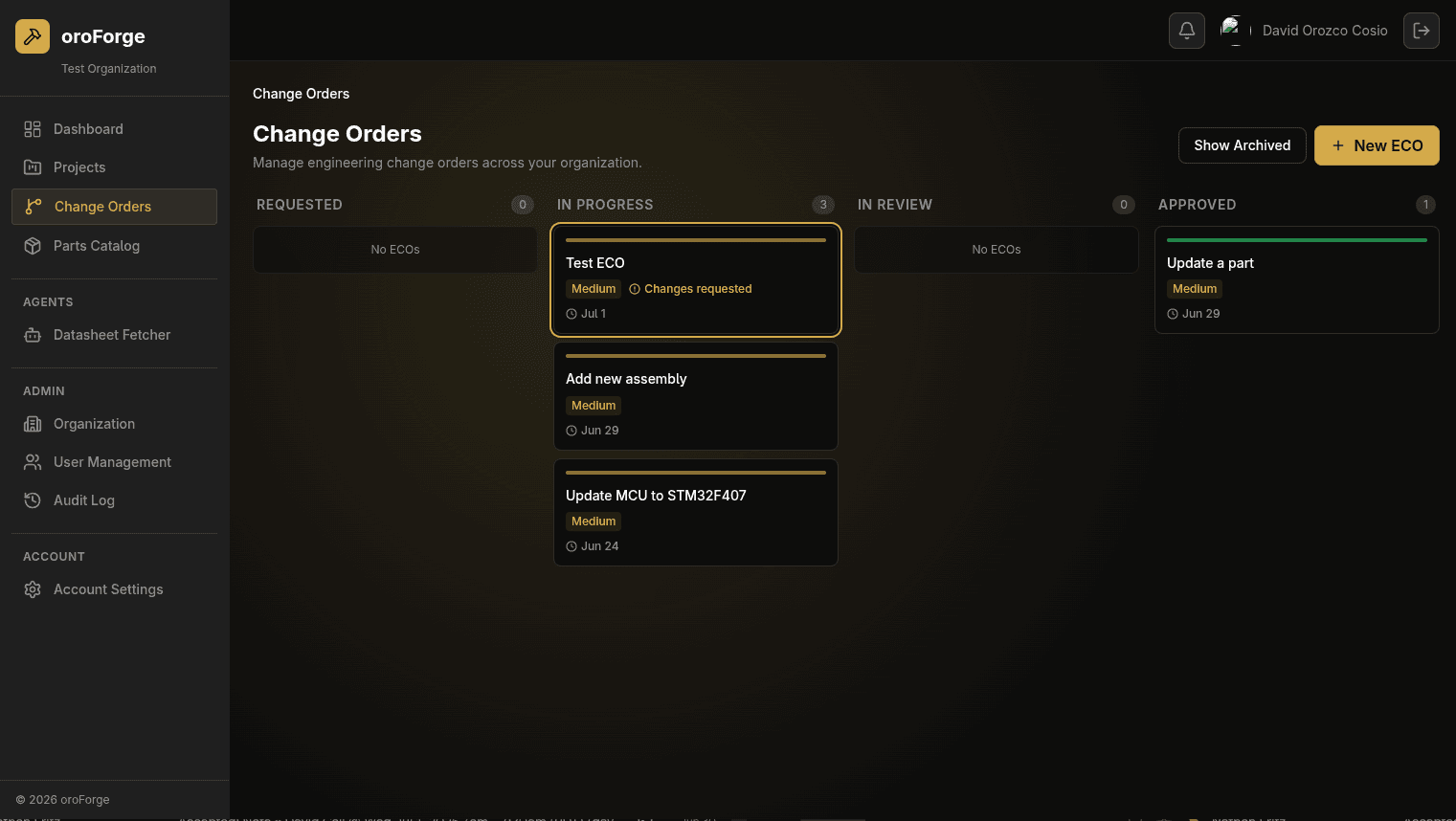Select Change Orders sidebar item
Viewport: 1456px width, 821px height.
[114, 207]
